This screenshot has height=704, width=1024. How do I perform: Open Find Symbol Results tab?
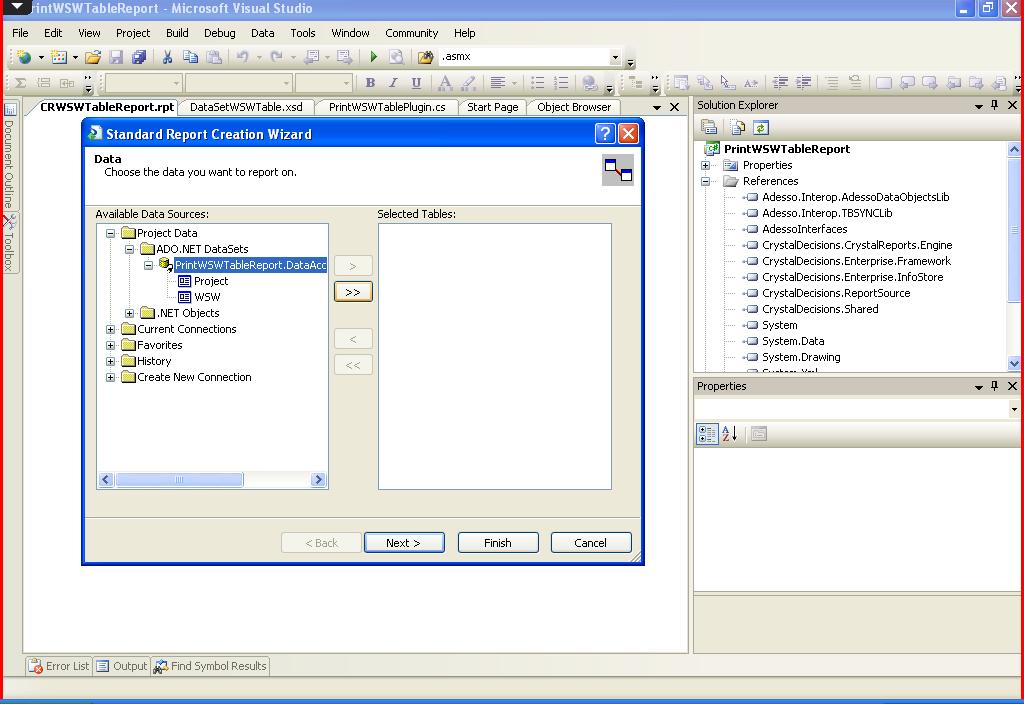(210, 666)
